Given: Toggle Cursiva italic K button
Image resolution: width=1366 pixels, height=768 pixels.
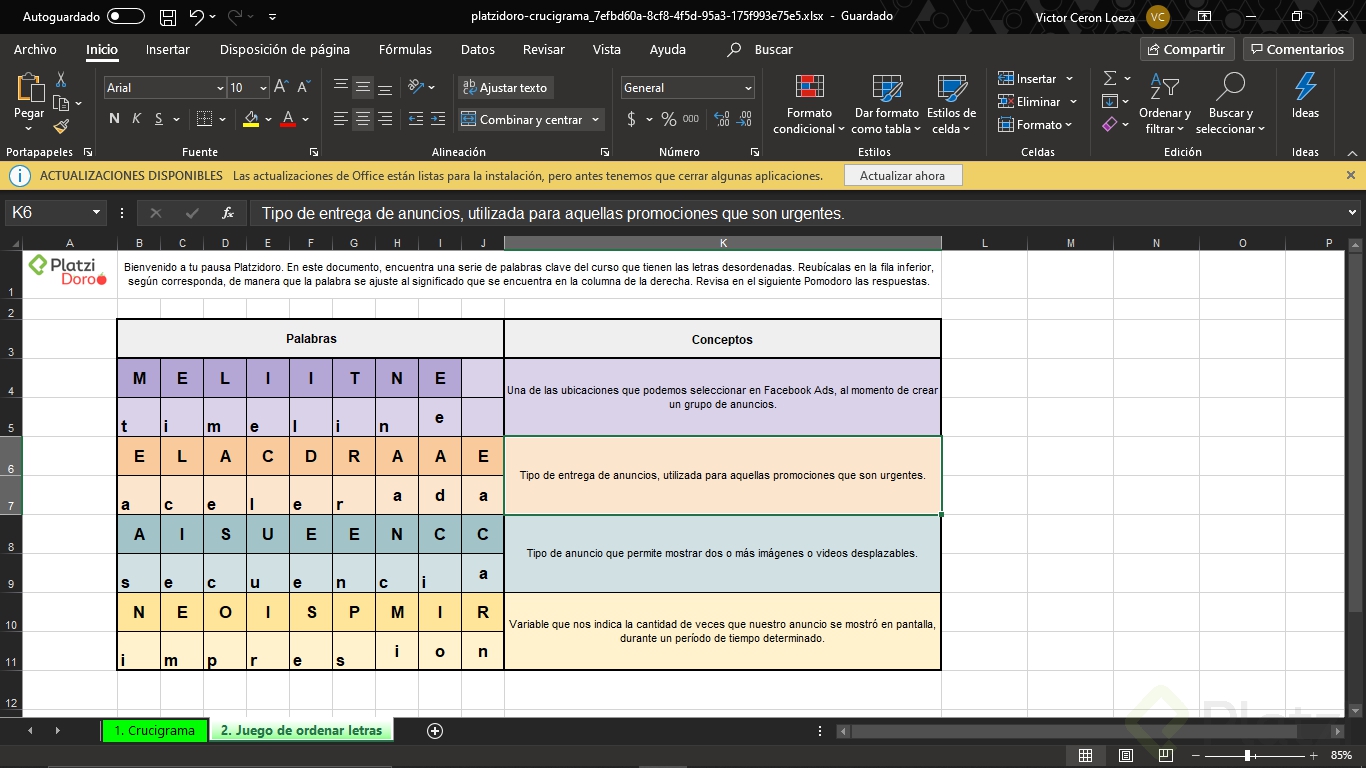Looking at the screenshot, I should [x=136, y=119].
